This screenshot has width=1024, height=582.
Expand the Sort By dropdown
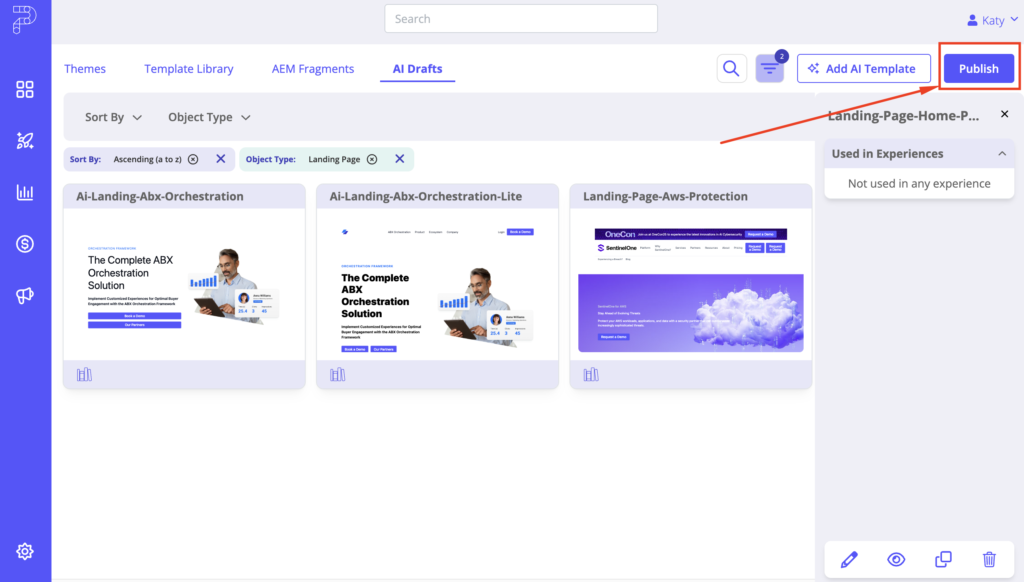coord(113,117)
